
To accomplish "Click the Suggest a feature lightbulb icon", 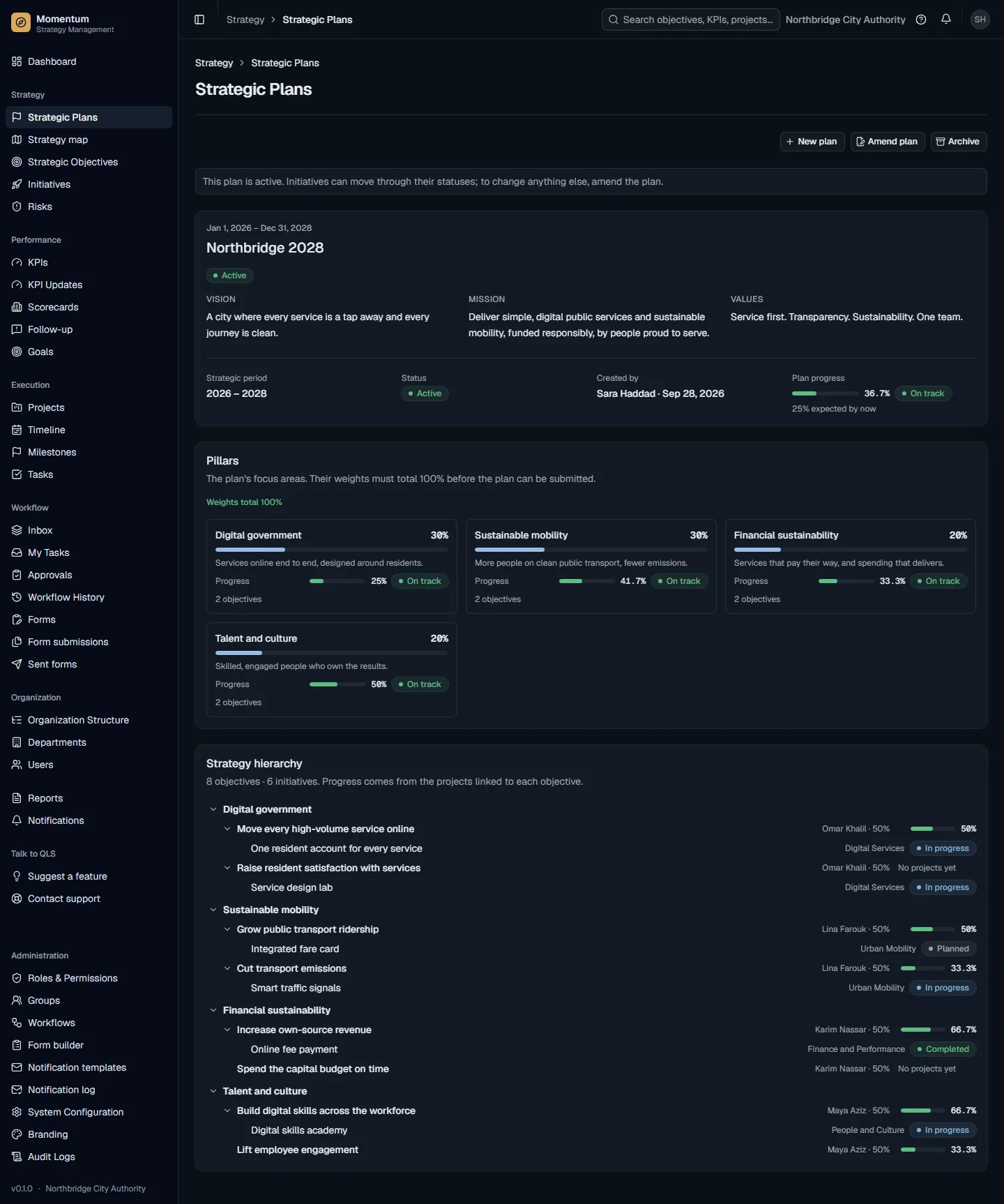I will click(x=17, y=876).
